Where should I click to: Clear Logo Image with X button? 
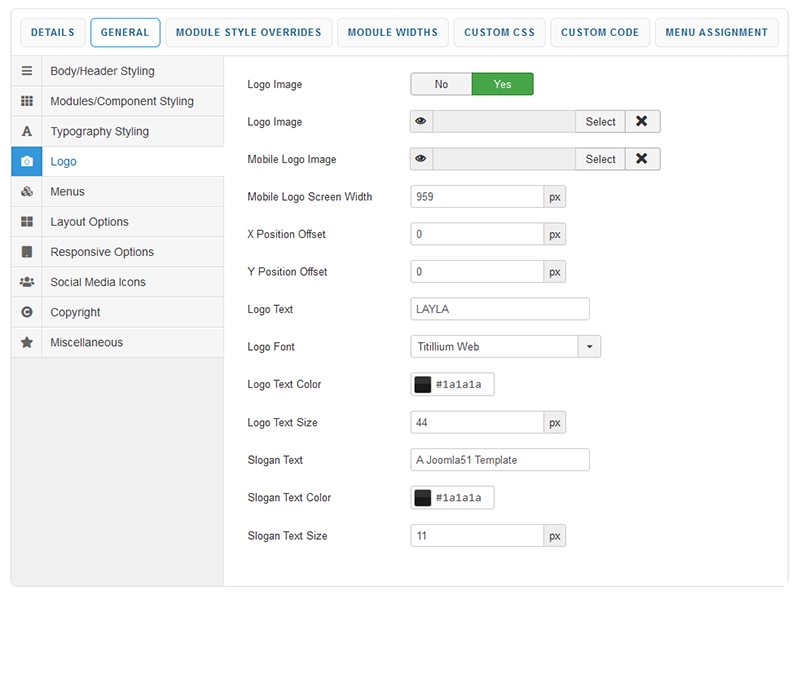[642, 122]
